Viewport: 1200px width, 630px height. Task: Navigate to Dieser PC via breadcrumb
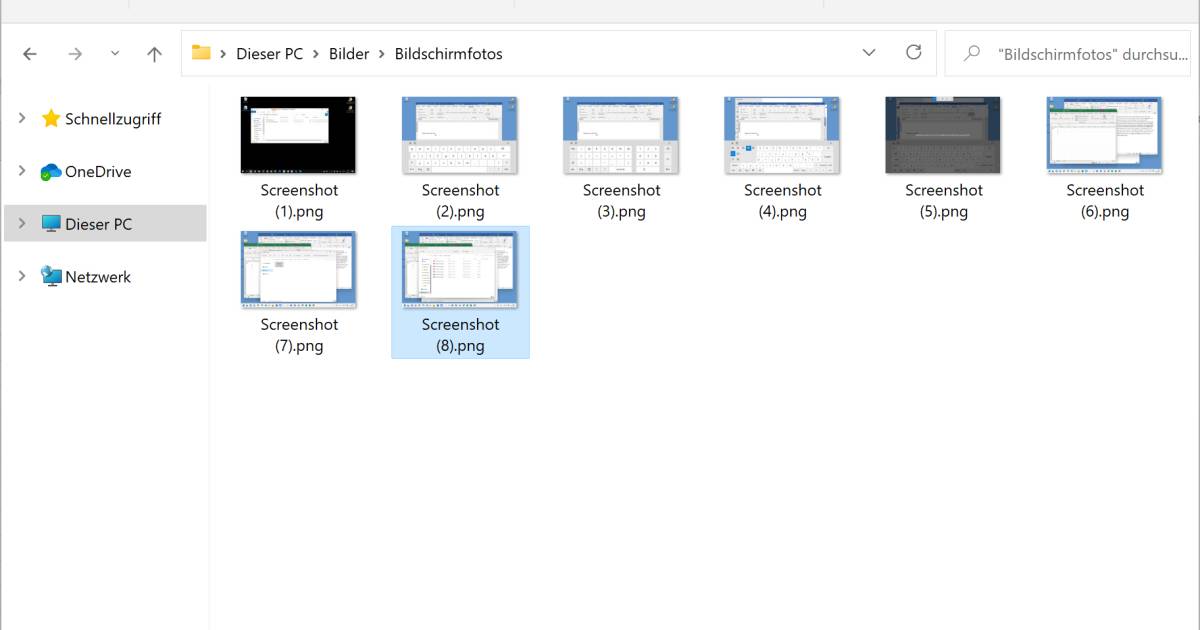(269, 53)
